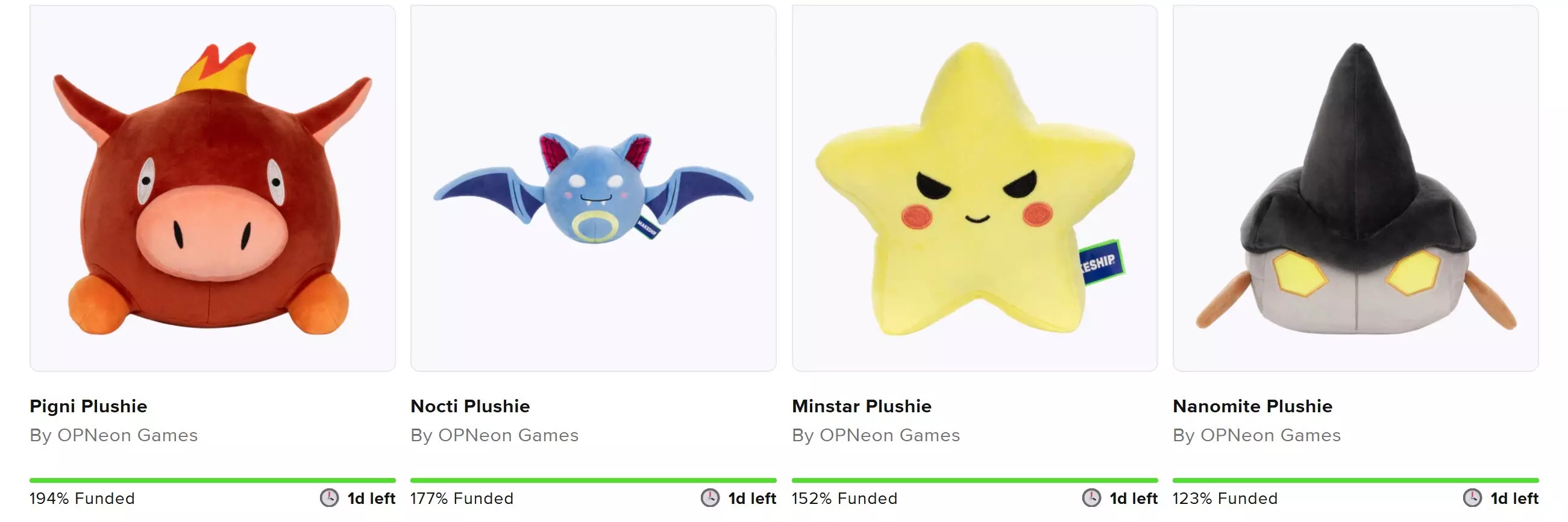Click By OPNeon Games under Pigni Plushie
Screen dimensions: 1568x522
(114, 435)
